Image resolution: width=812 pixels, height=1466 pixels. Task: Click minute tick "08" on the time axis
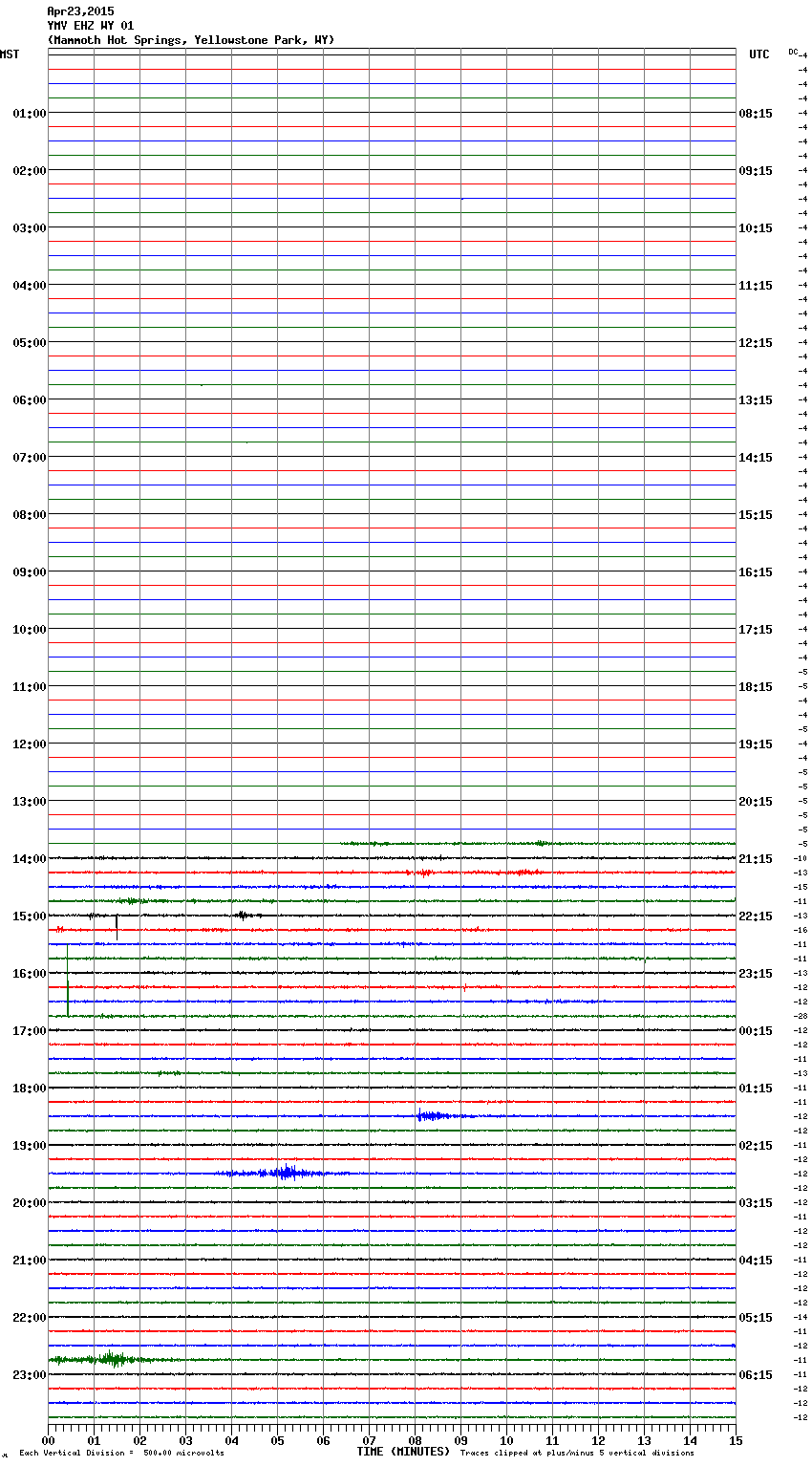tap(415, 1440)
